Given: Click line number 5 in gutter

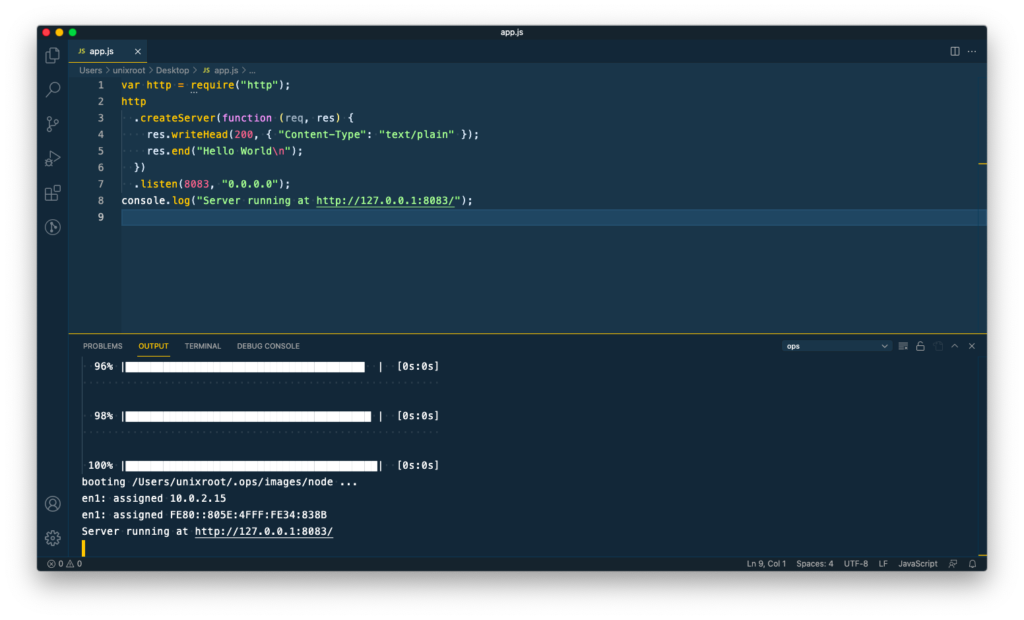Looking at the screenshot, I should (x=101, y=151).
